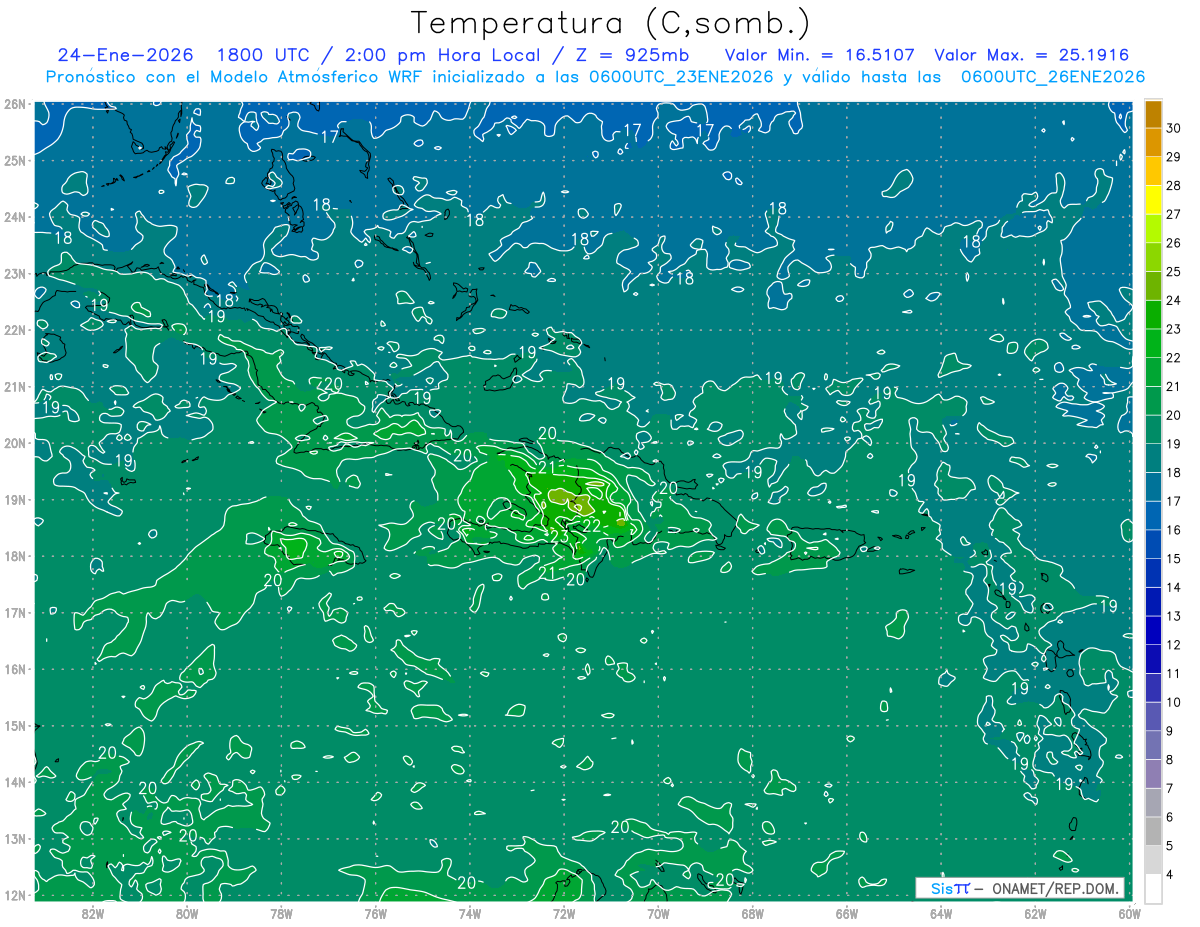Click 'Valor Min. = 16.5107' text

(819, 55)
